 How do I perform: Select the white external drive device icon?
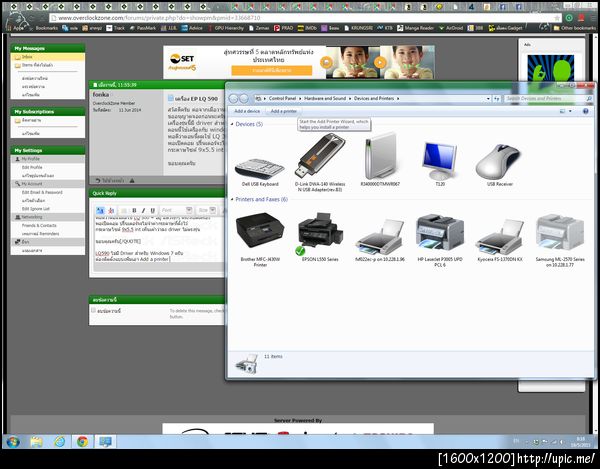[380, 156]
